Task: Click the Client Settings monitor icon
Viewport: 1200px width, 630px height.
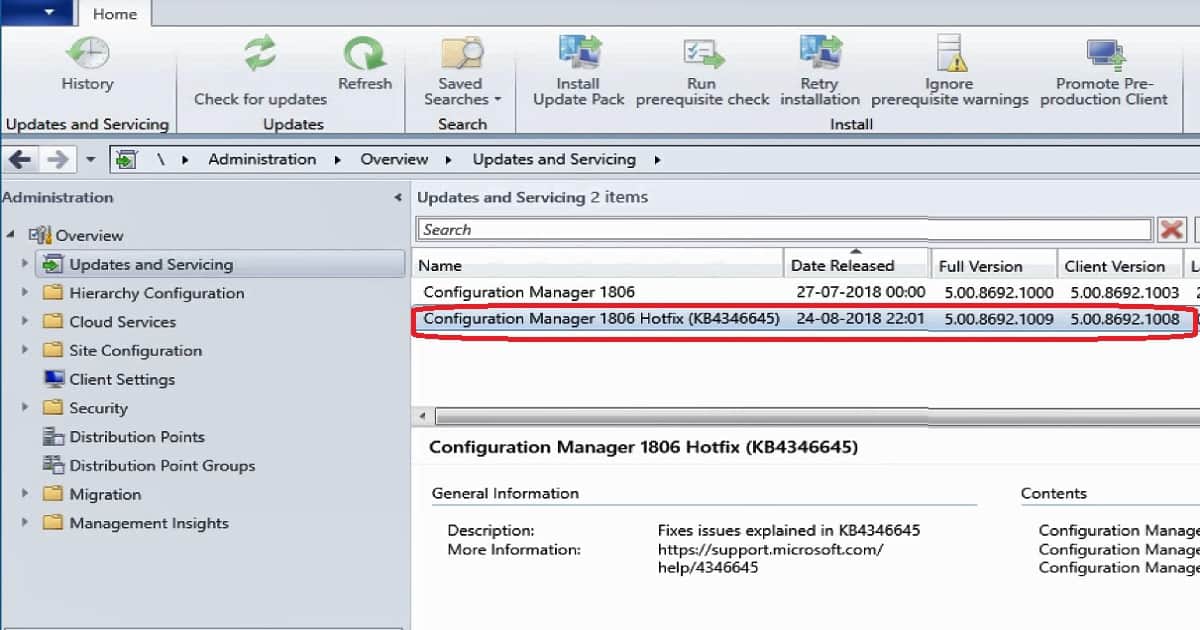Action: pos(53,379)
